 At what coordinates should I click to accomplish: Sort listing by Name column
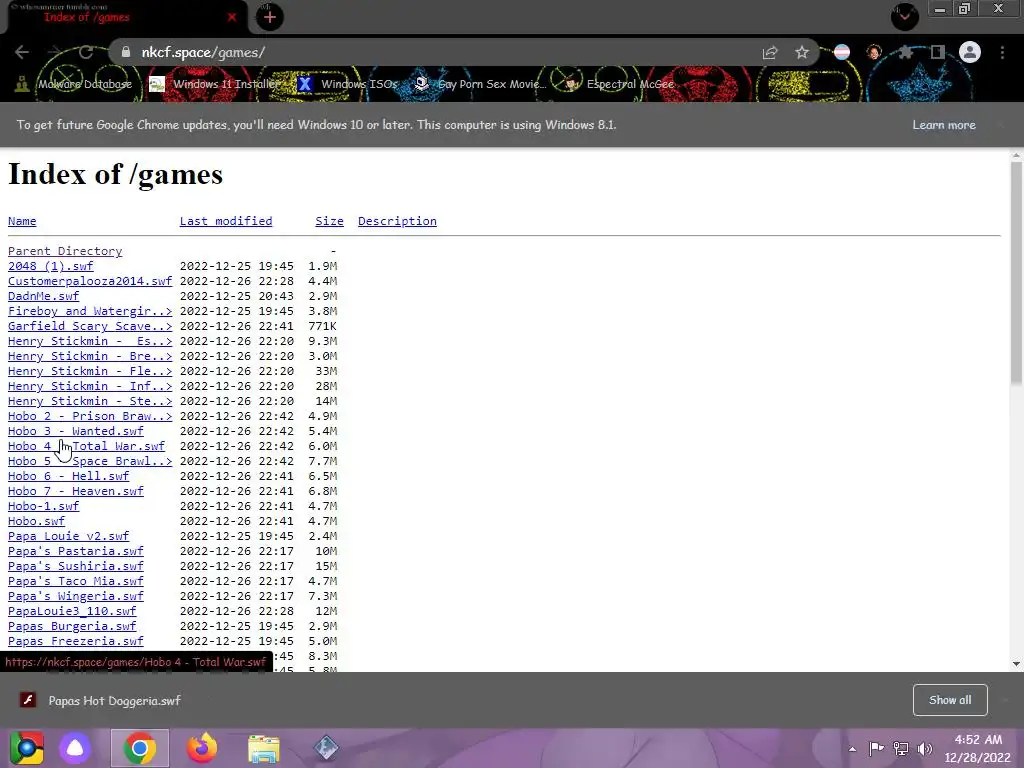pos(22,221)
